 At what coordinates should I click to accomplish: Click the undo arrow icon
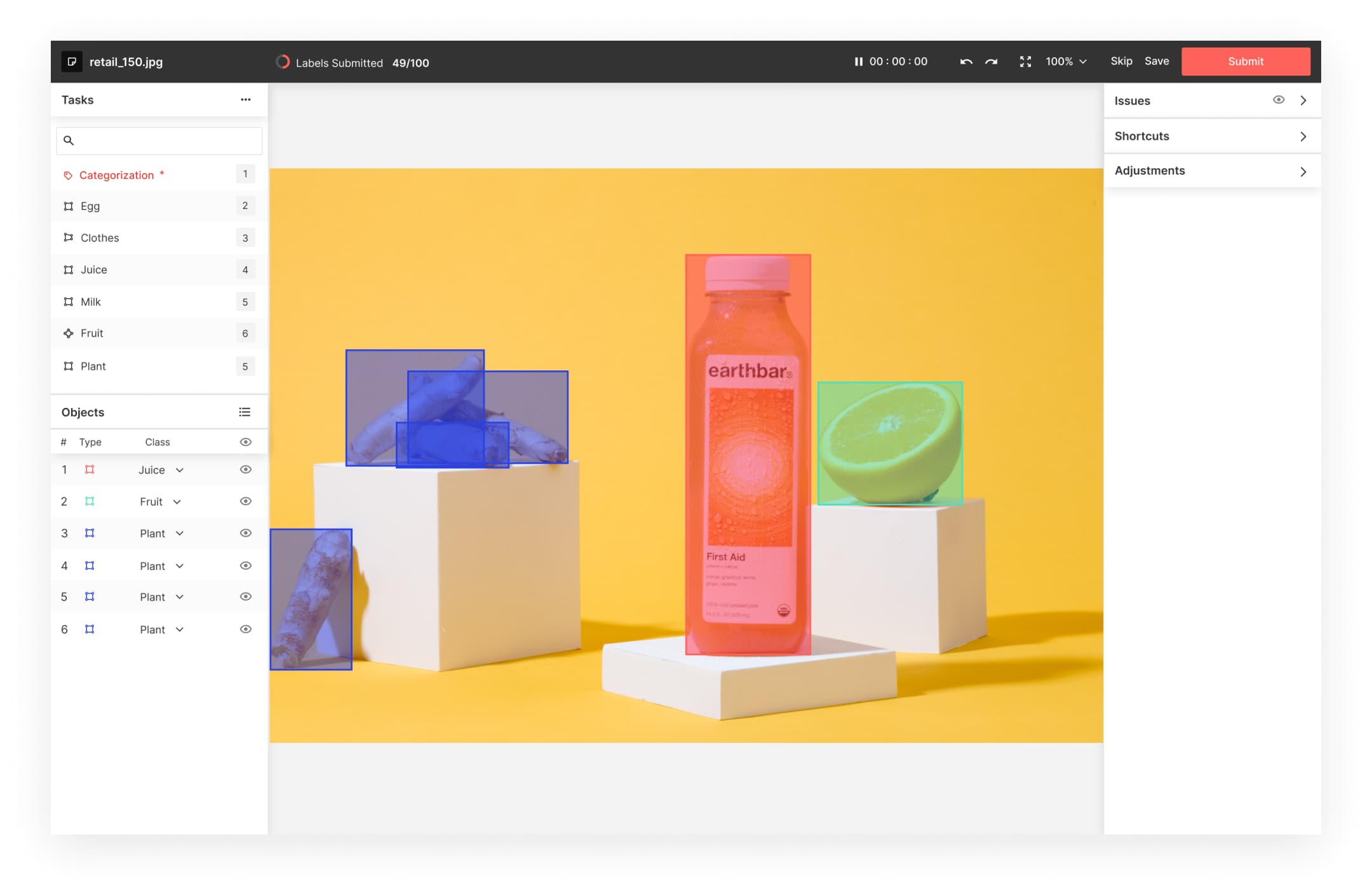[966, 62]
